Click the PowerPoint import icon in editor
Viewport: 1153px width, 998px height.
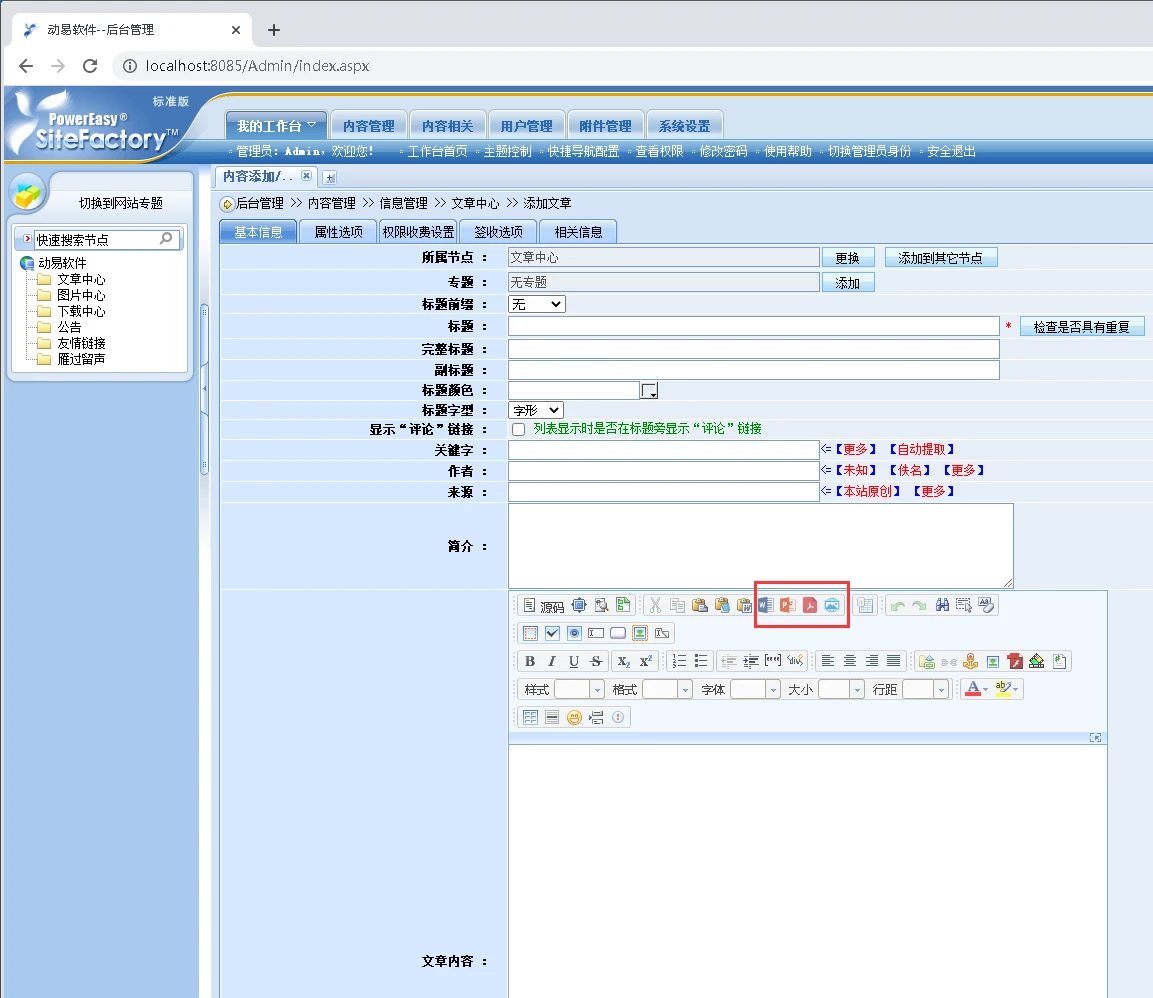pos(788,605)
